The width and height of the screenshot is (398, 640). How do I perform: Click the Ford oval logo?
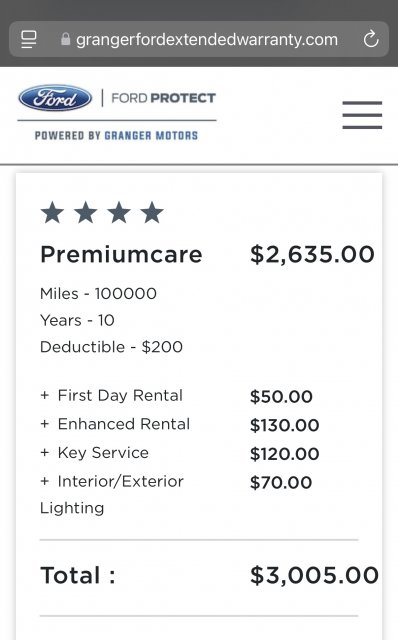pyautogui.click(x=55, y=98)
